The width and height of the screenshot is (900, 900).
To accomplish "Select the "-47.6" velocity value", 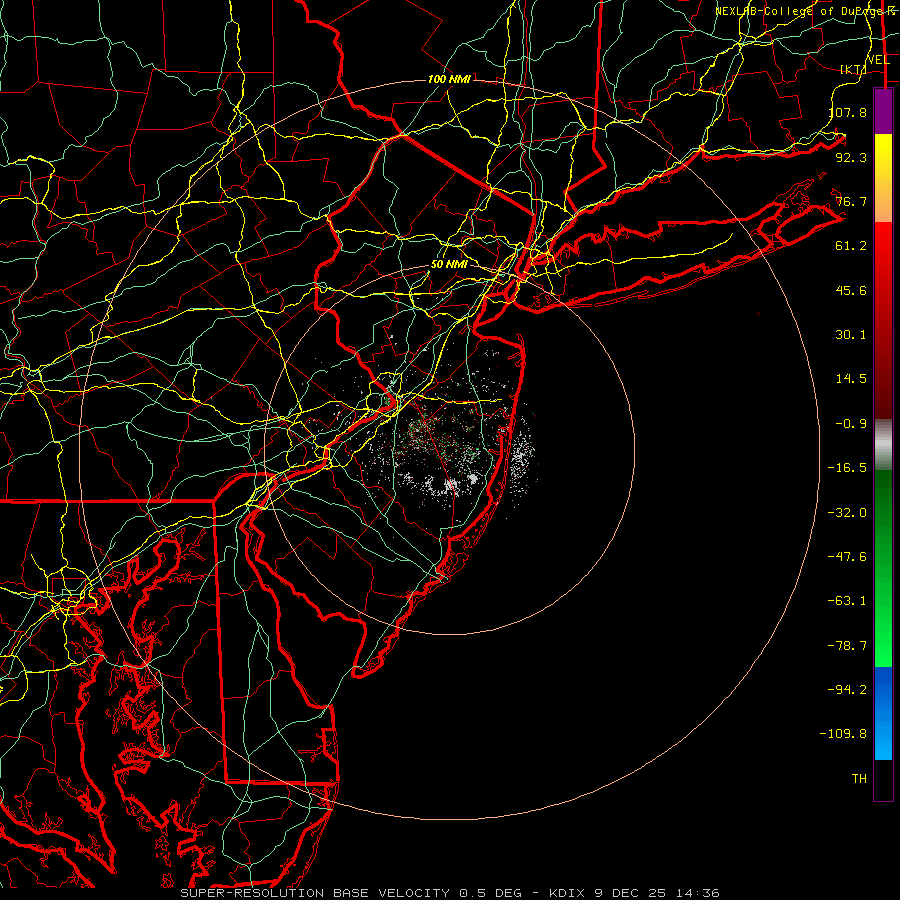I will [847, 557].
